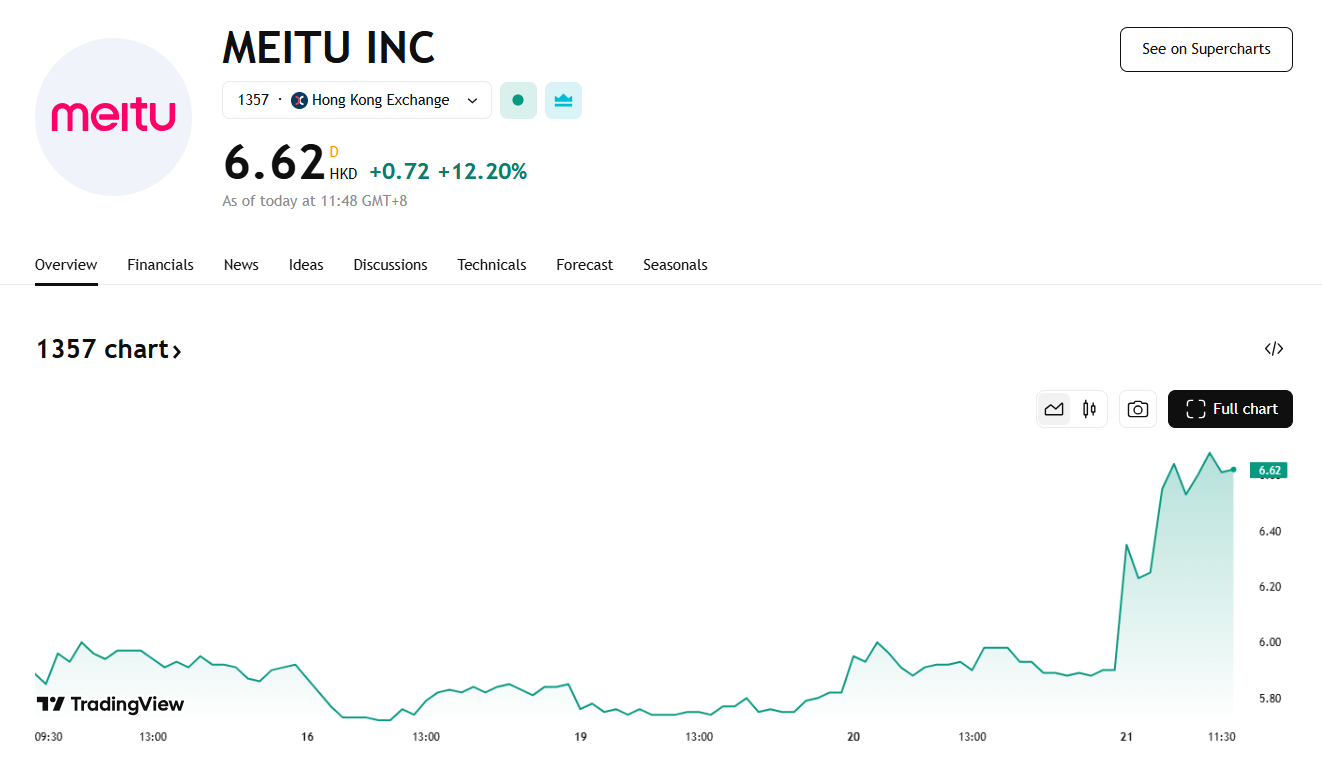Open the Financials tab

pos(160,265)
